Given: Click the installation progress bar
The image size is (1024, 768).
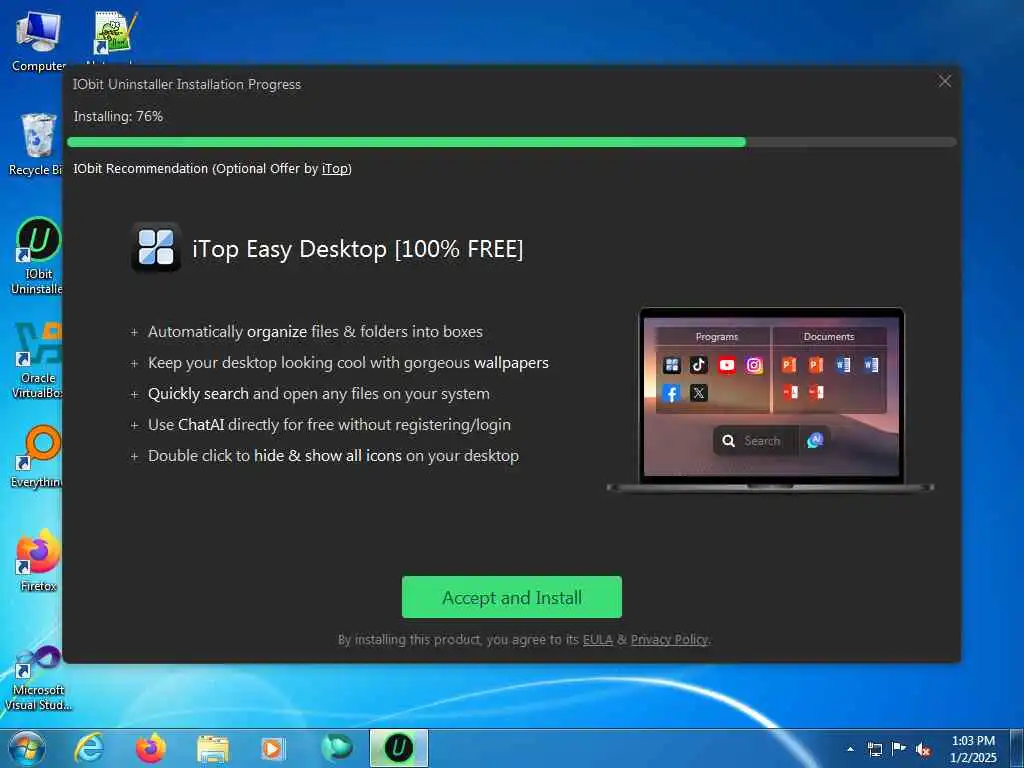Looking at the screenshot, I should pos(511,142).
